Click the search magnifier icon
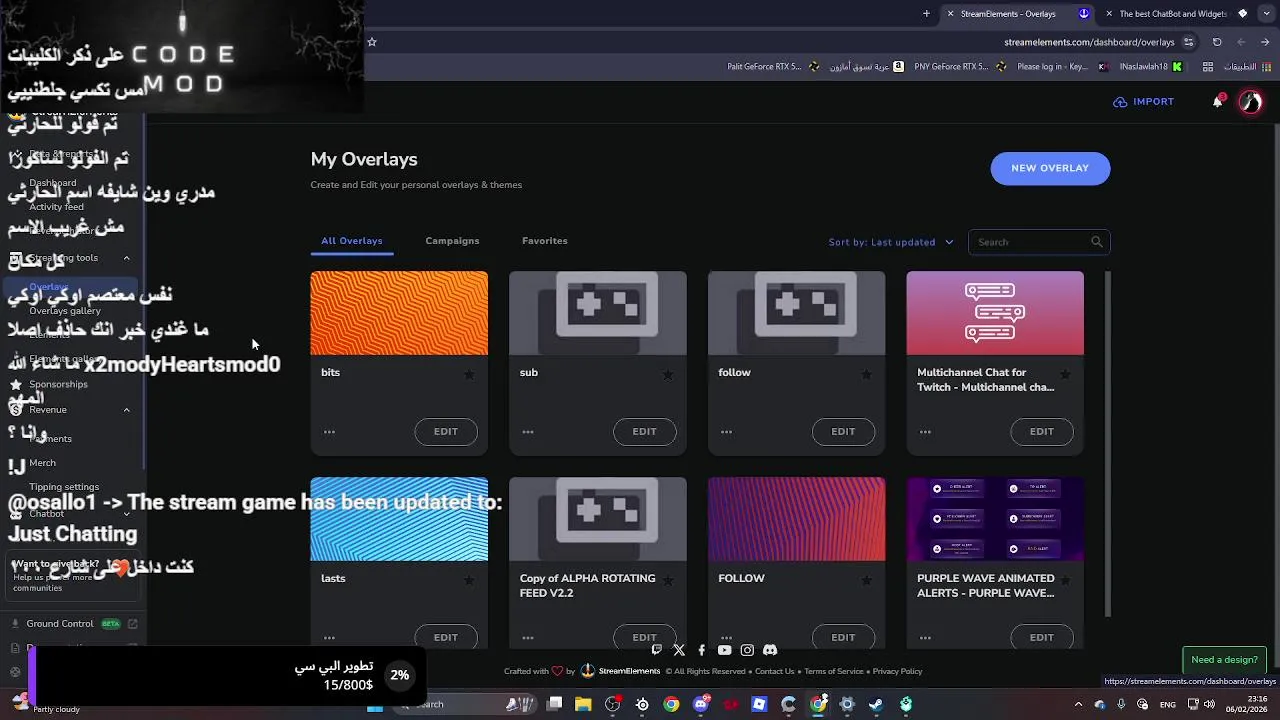The image size is (1280, 720). 1097,242
